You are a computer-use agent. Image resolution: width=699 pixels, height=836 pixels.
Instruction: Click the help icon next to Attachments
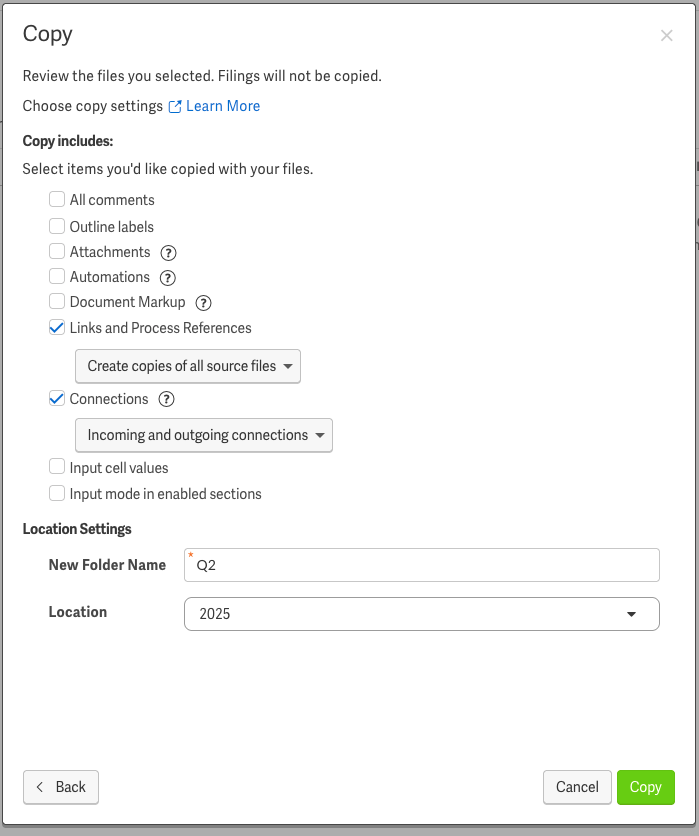168,253
